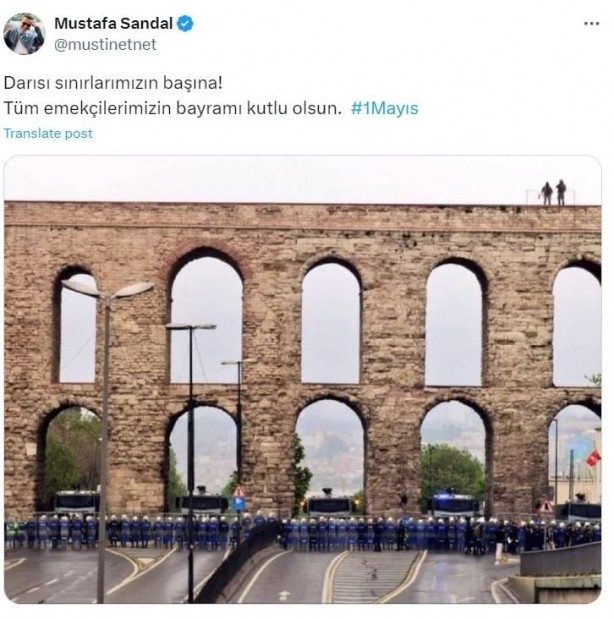Screen dimensions: 614x619
Task: Open the #1Mayıs hashtag
Action: coord(384,108)
